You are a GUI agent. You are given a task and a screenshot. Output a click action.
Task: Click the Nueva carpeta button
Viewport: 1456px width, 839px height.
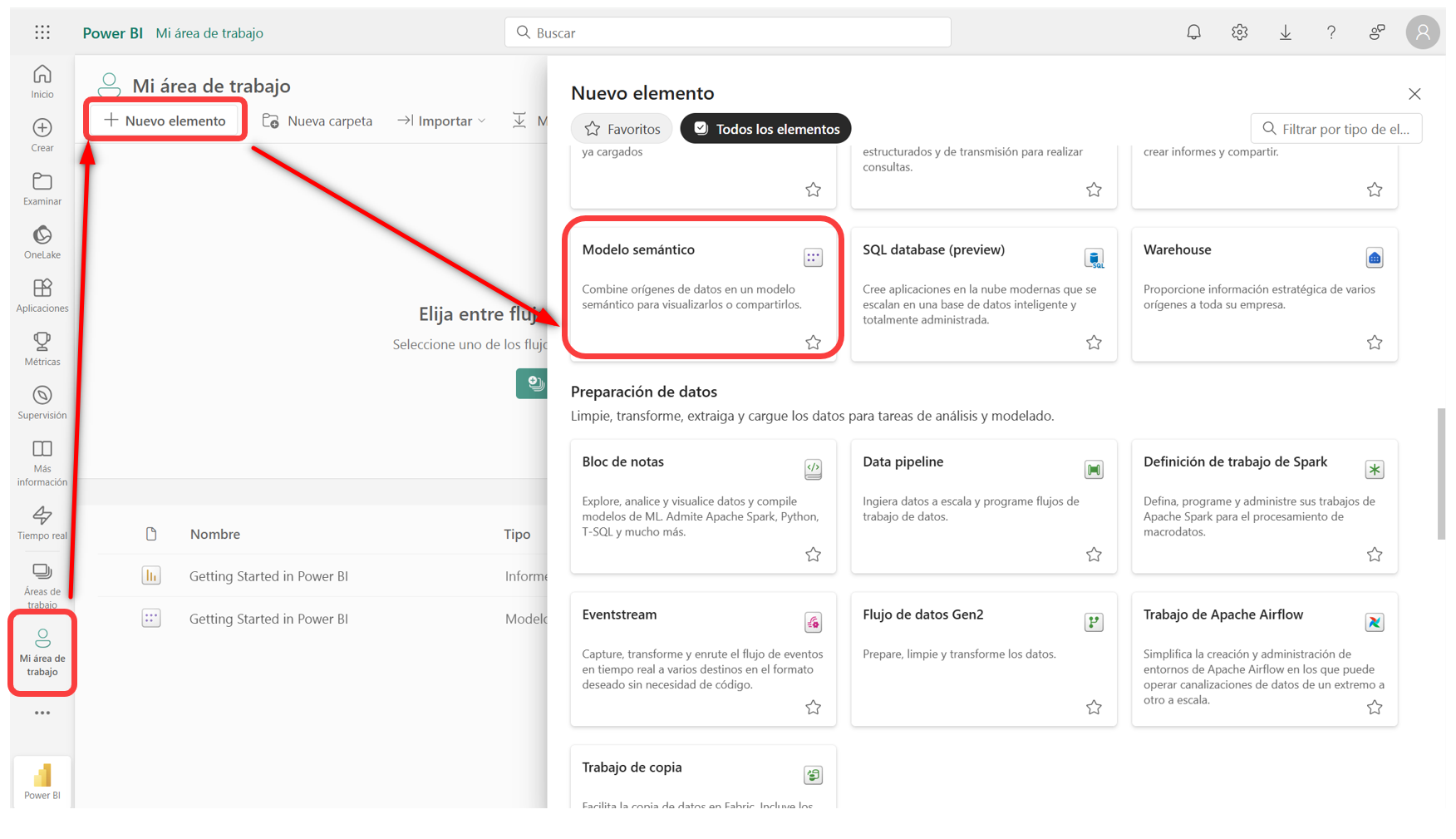(x=317, y=121)
